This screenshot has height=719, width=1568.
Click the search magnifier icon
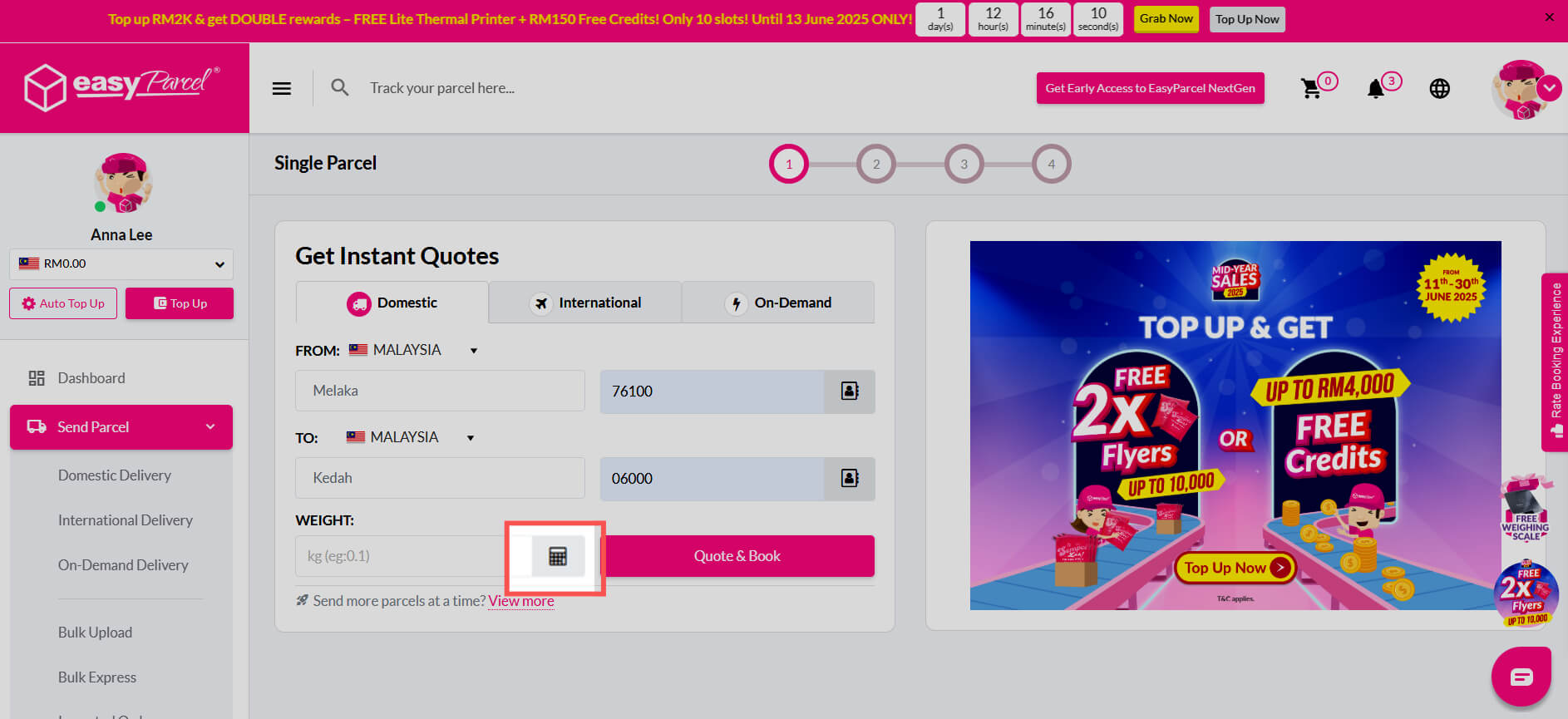tap(339, 87)
